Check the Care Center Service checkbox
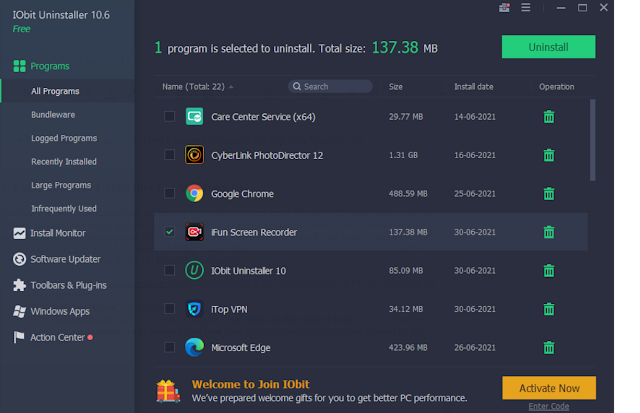 (x=169, y=117)
